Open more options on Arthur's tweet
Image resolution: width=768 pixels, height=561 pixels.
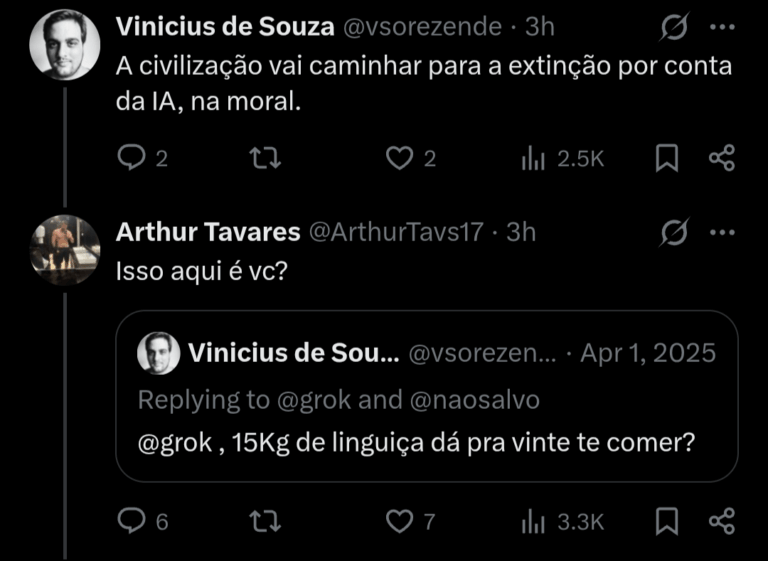722,232
